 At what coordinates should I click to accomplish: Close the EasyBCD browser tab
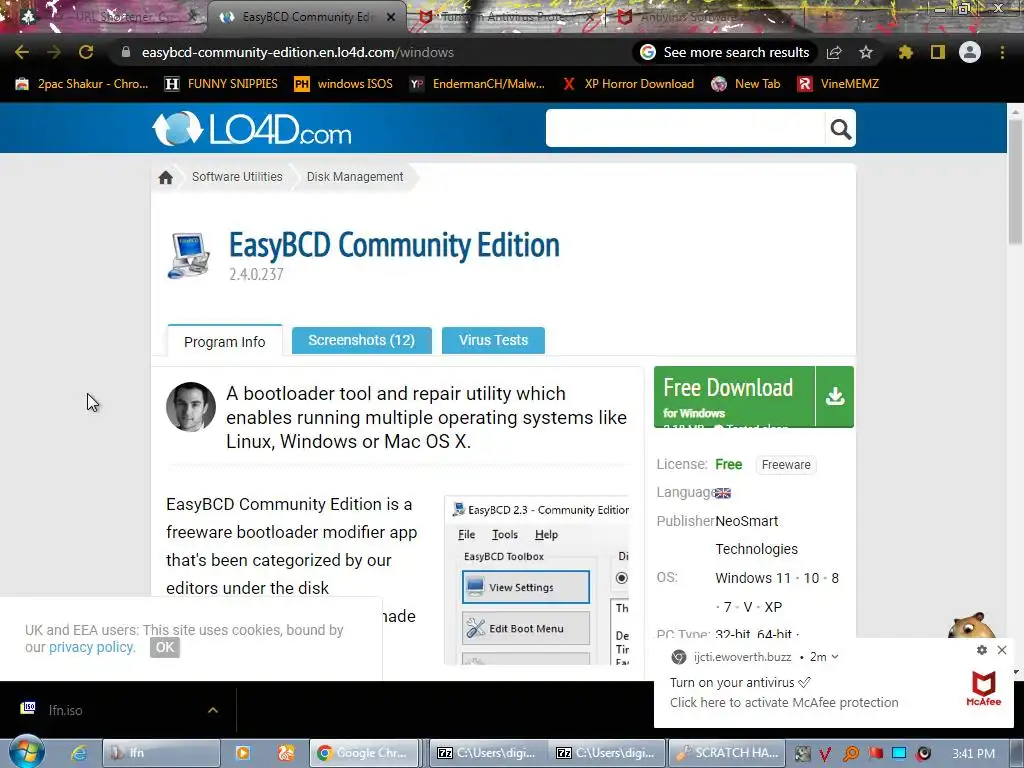(391, 17)
